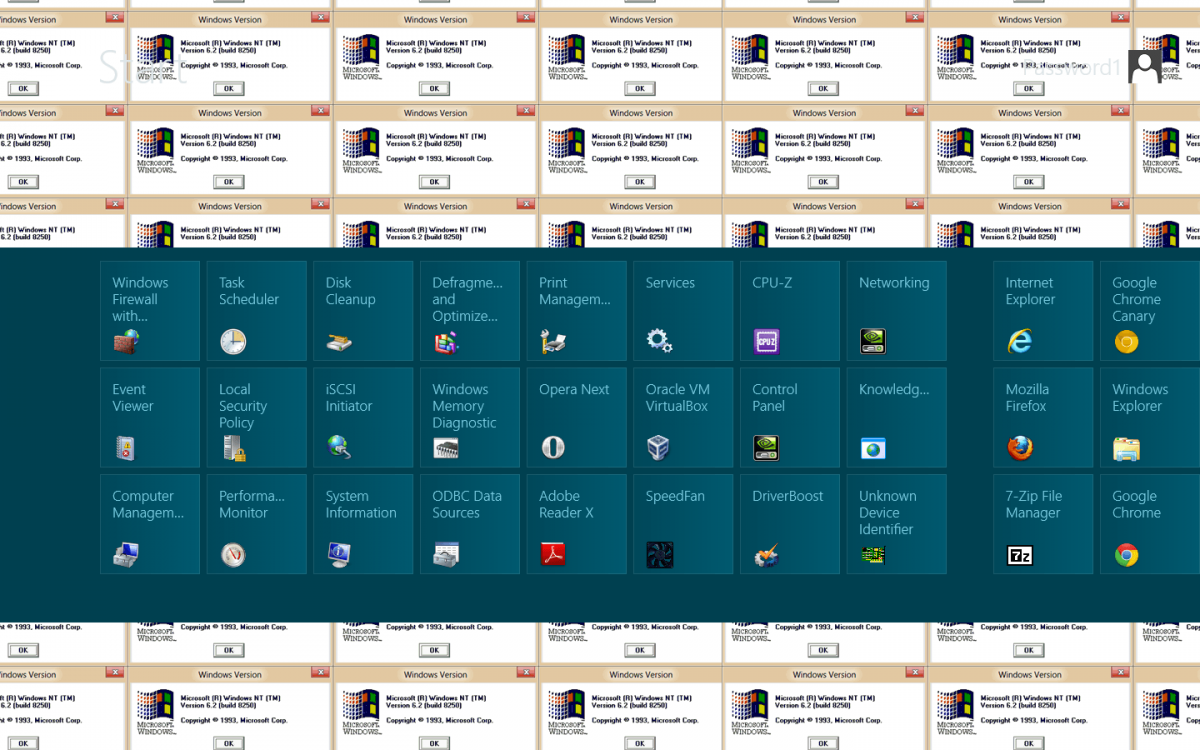Image resolution: width=1200 pixels, height=750 pixels.
Task: Open System Information tile
Action: (x=363, y=524)
